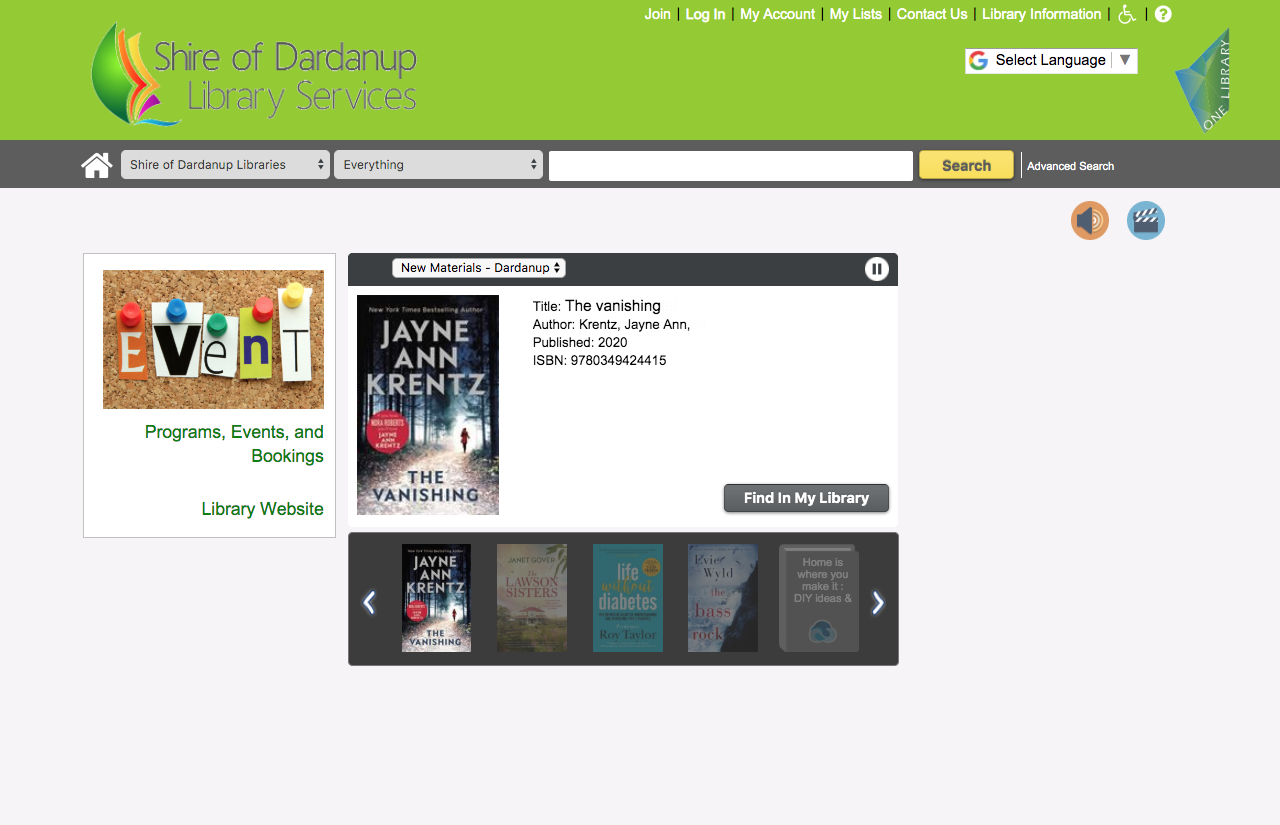Click the Join link
1280x825 pixels.
[657, 14]
